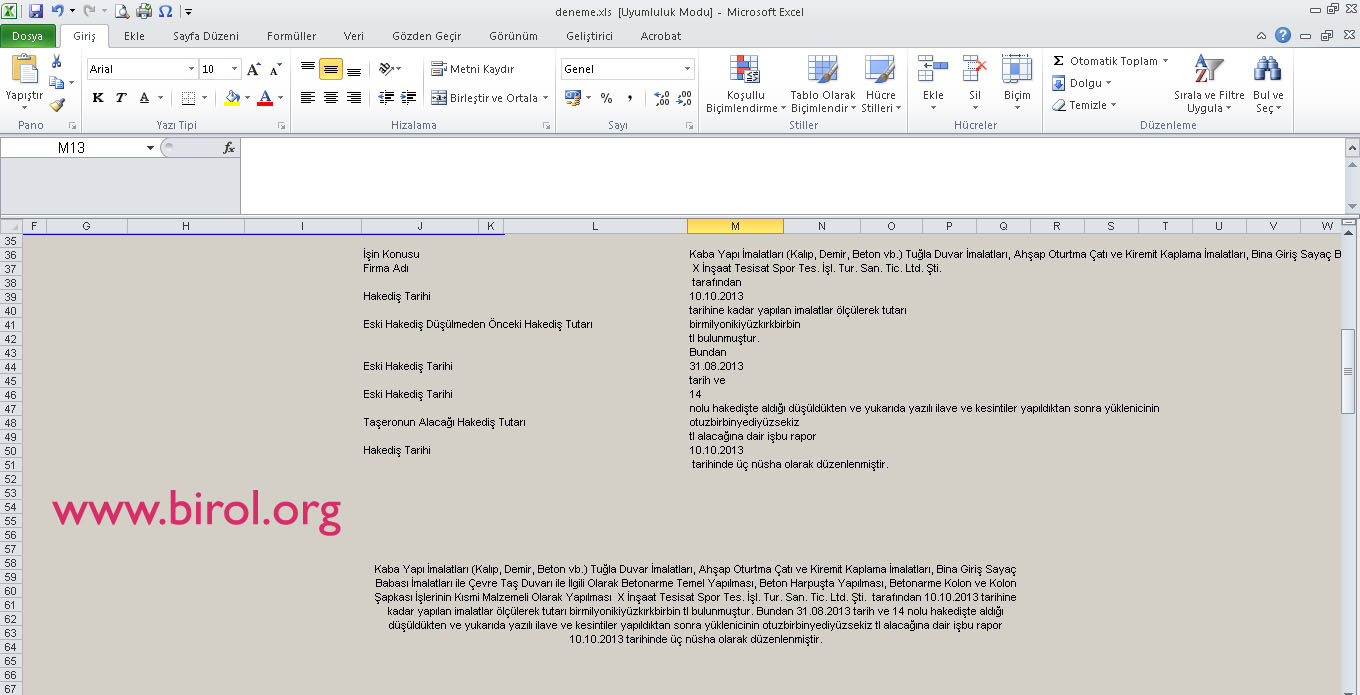
Task: Switch to the Ekle tab
Action: [134, 36]
